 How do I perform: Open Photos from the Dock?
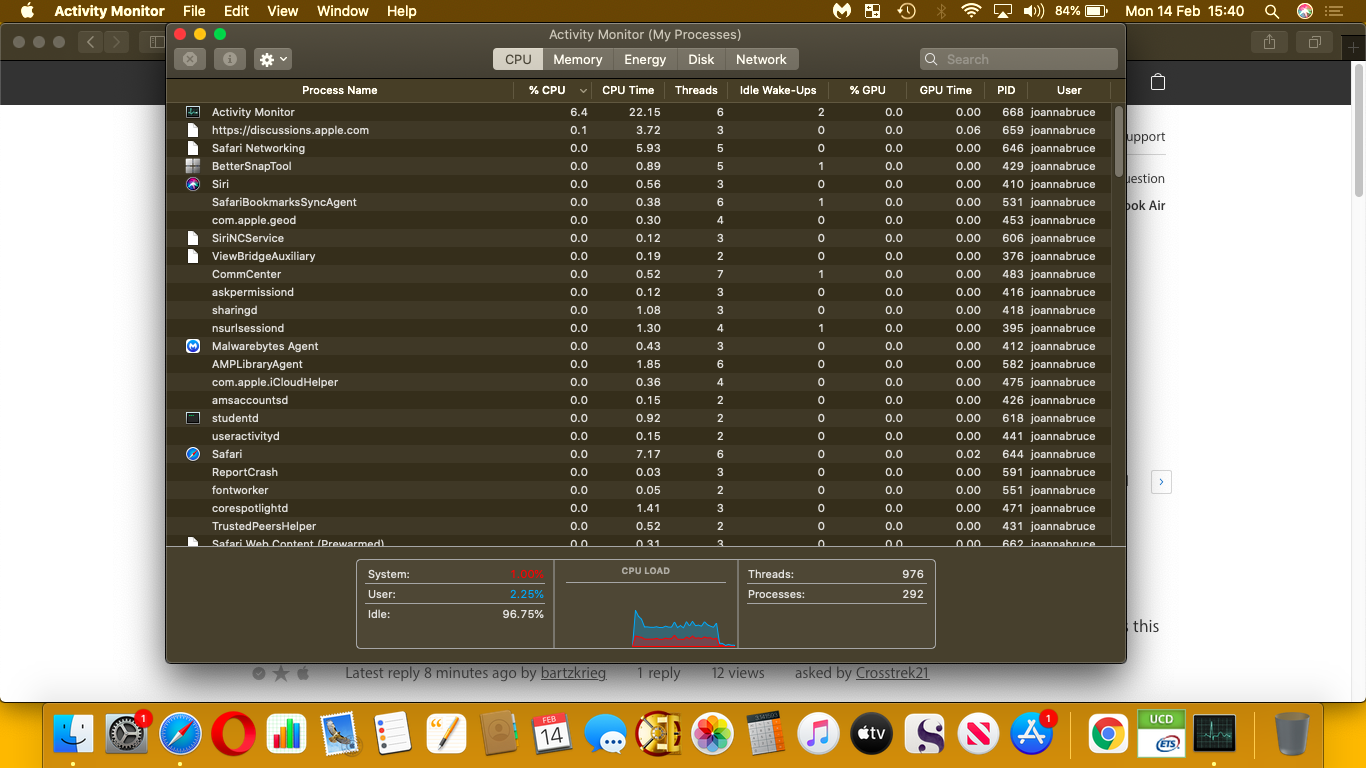pos(713,735)
